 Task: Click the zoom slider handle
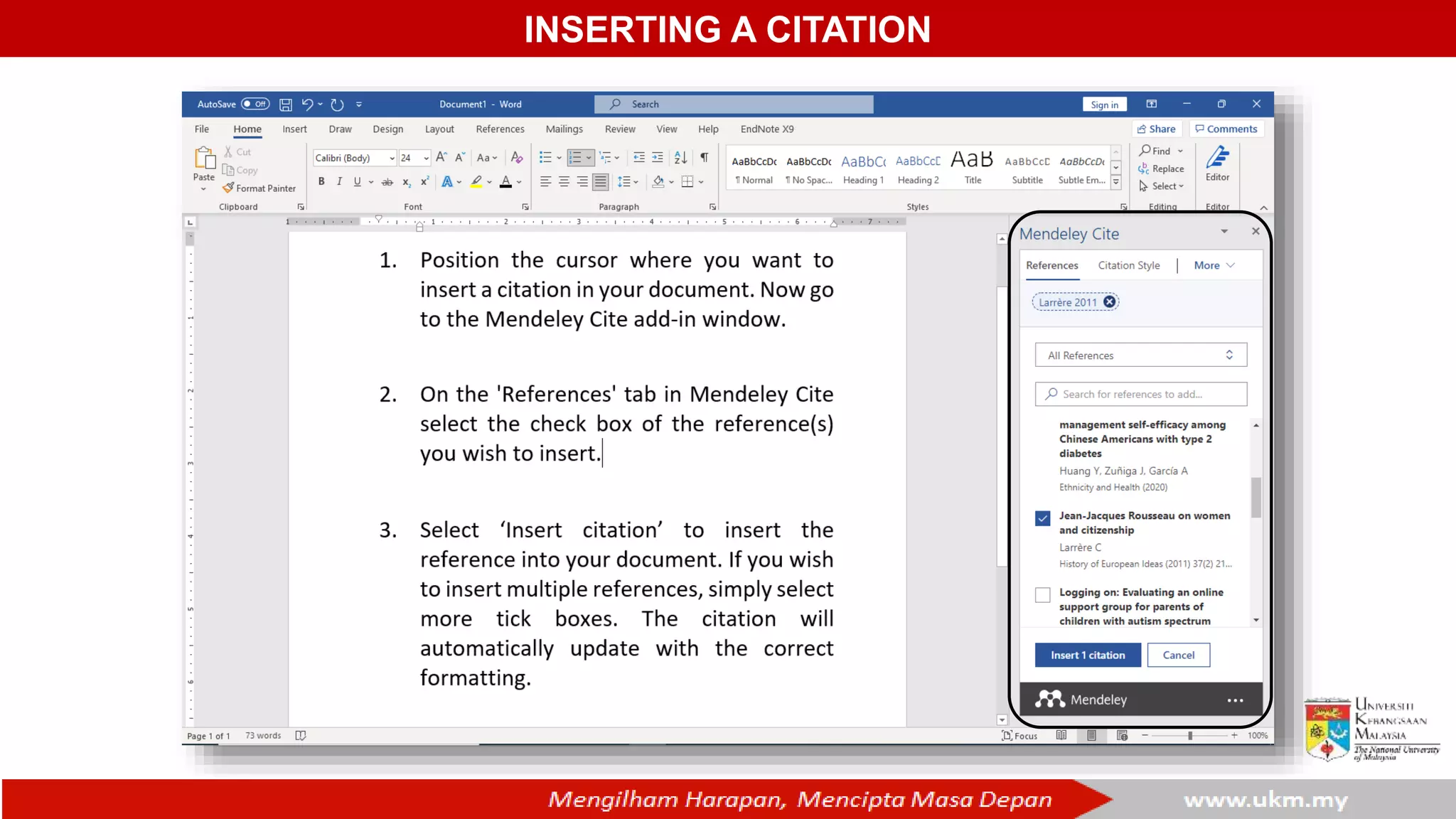coord(1189,736)
